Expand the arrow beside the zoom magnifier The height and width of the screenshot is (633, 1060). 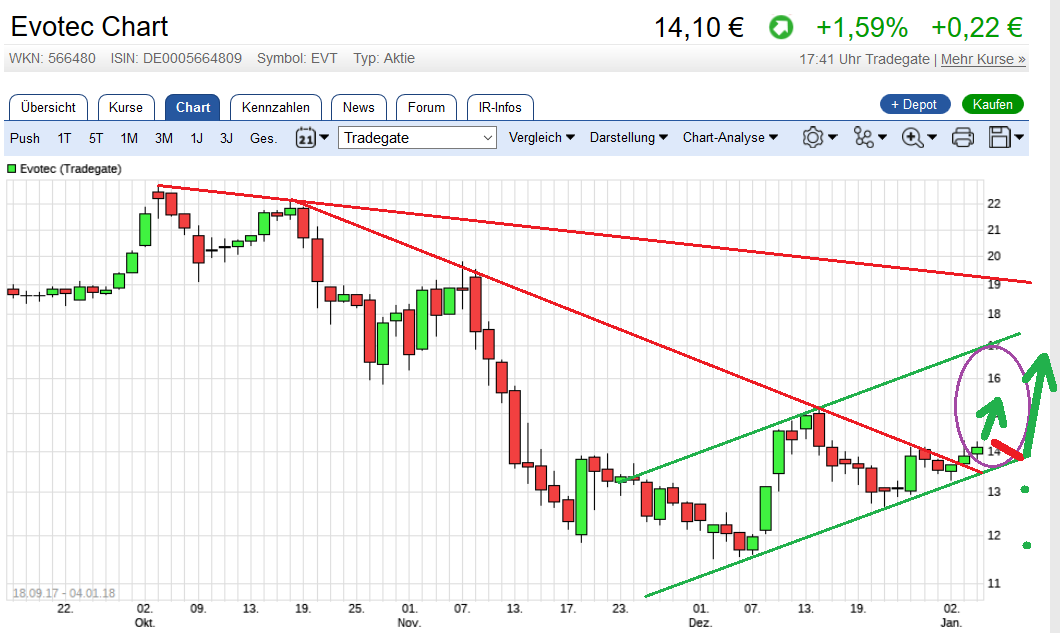932,137
